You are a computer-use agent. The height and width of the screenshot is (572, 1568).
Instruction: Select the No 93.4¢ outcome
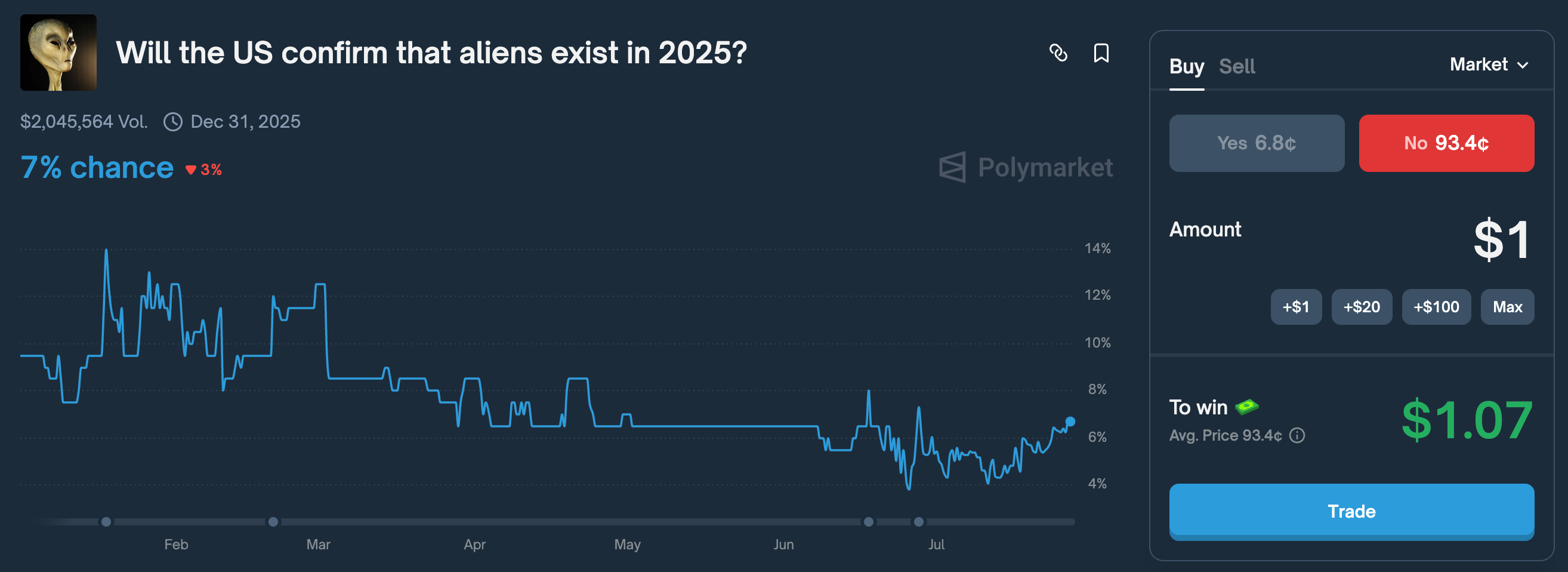[1446, 143]
